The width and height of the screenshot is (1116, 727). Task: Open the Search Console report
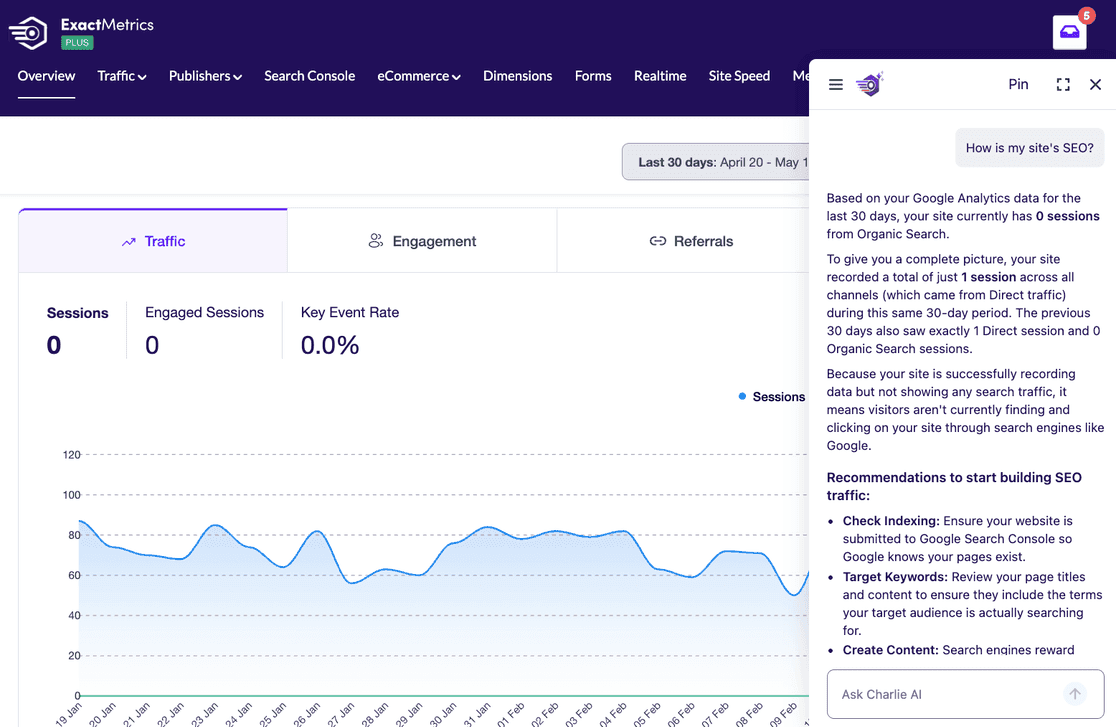310,76
